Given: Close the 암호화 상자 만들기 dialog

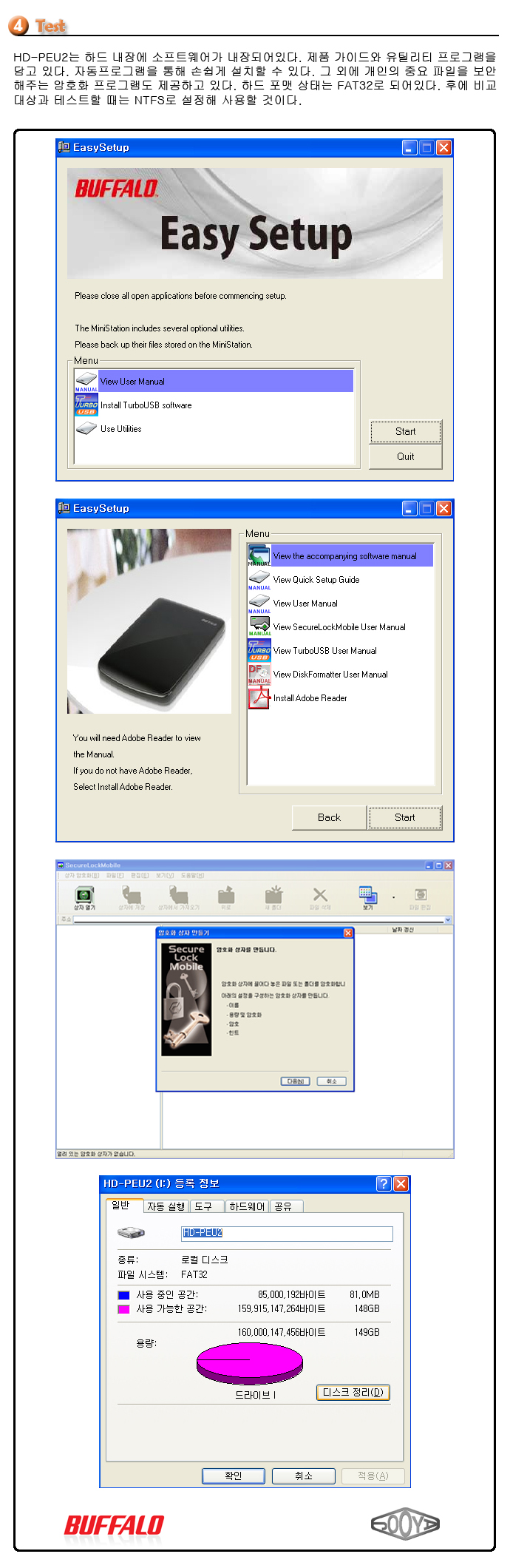Looking at the screenshot, I should (x=348, y=933).
